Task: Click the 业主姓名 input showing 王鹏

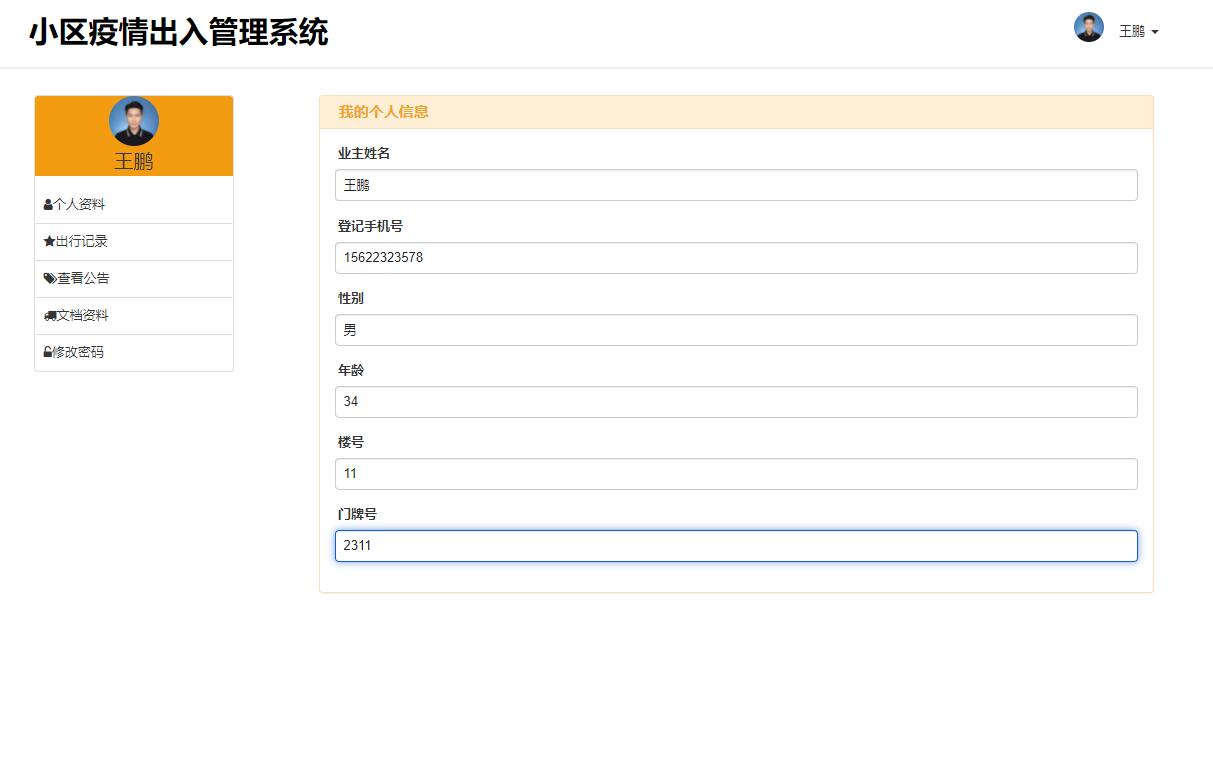Action: [x=736, y=185]
